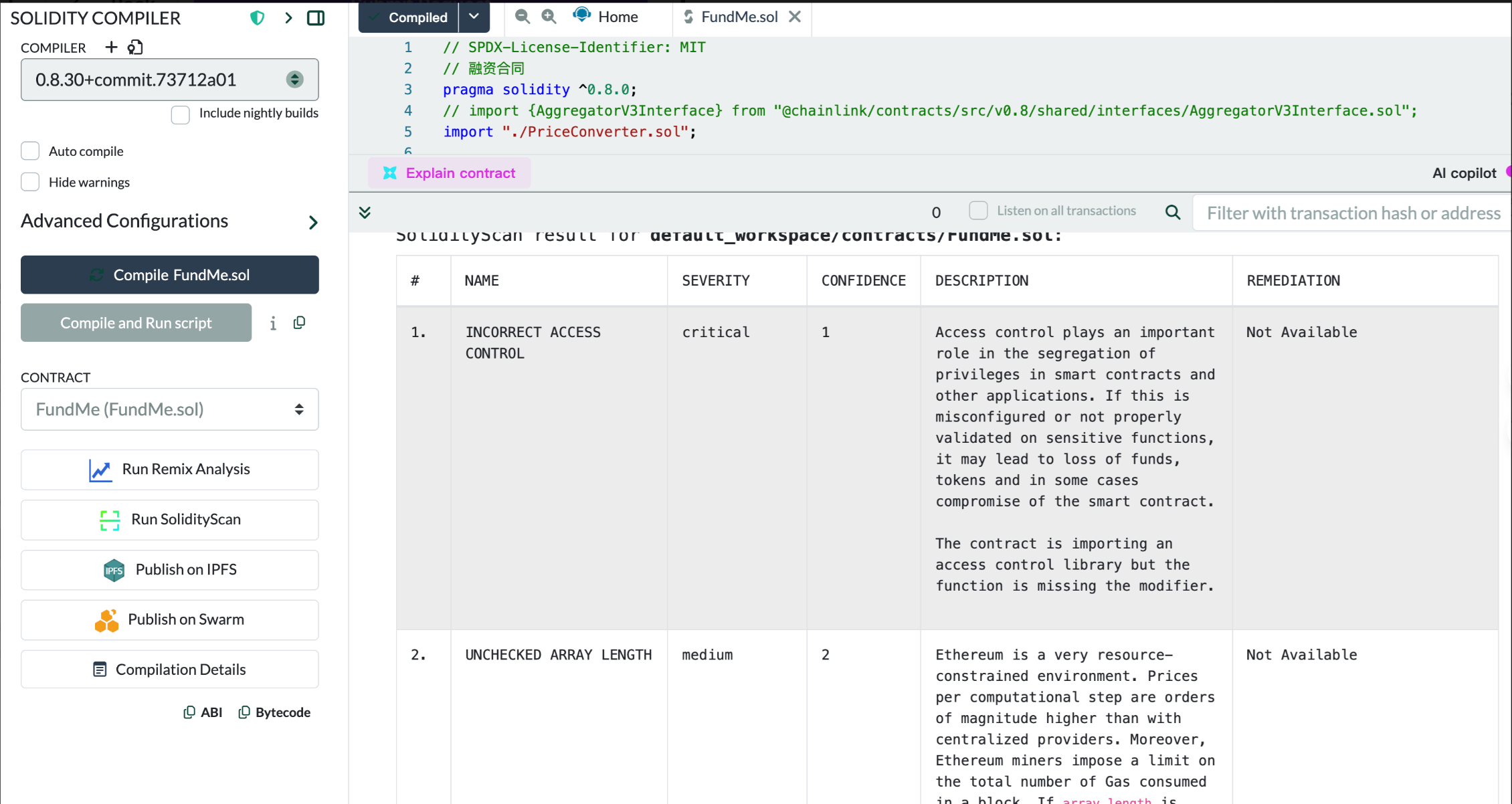Screen dimensions: 1512x804
Task: Click the pragma solidity code line
Action: click(x=539, y=90)
